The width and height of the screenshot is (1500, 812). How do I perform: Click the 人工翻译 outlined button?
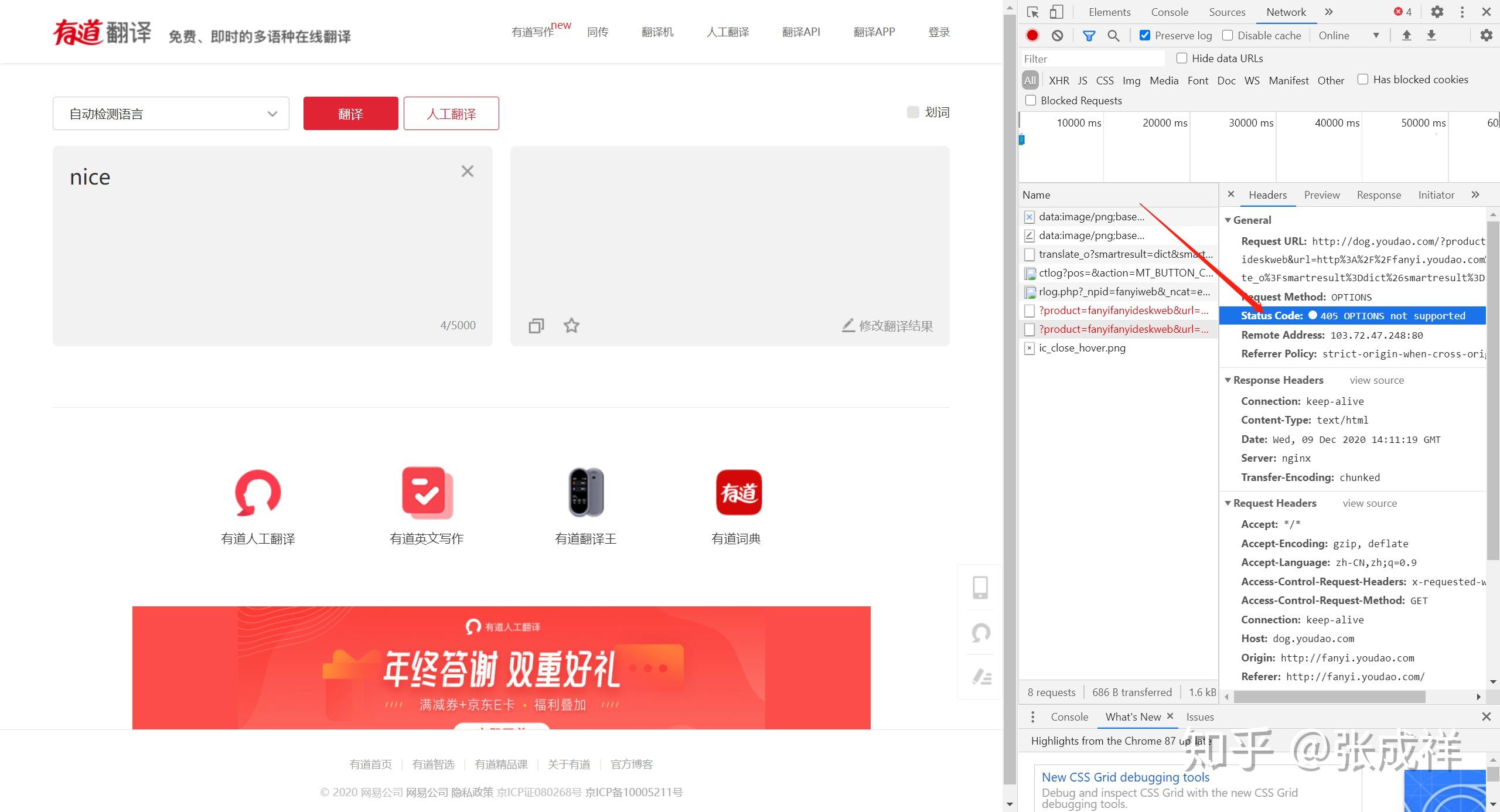pyautogui.click(x=451, y=114)
